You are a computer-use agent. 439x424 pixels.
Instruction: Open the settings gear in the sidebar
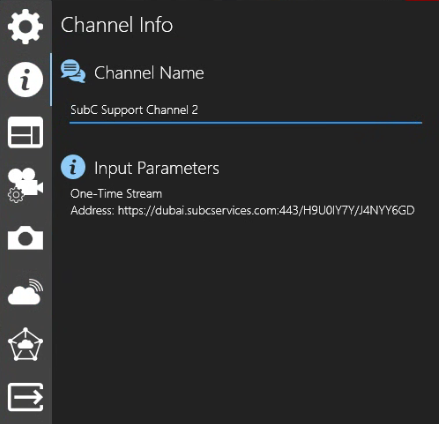click(25, 26)
